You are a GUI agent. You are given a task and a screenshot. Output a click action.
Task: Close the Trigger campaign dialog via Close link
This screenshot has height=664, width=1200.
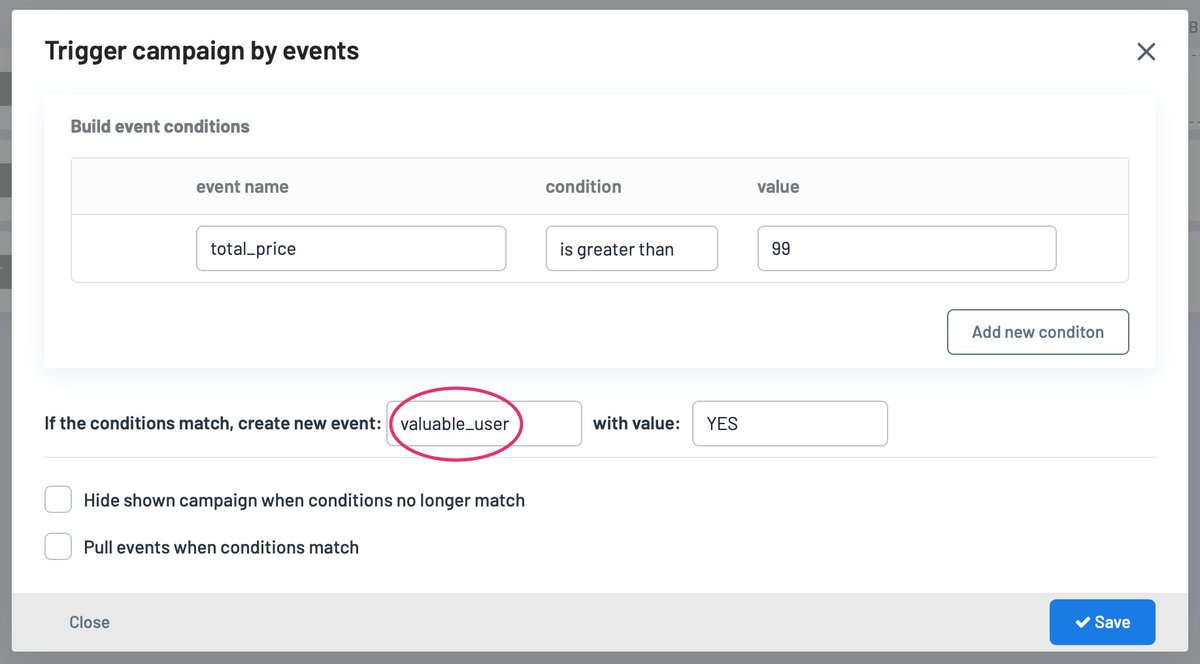(x=89, y=622)
